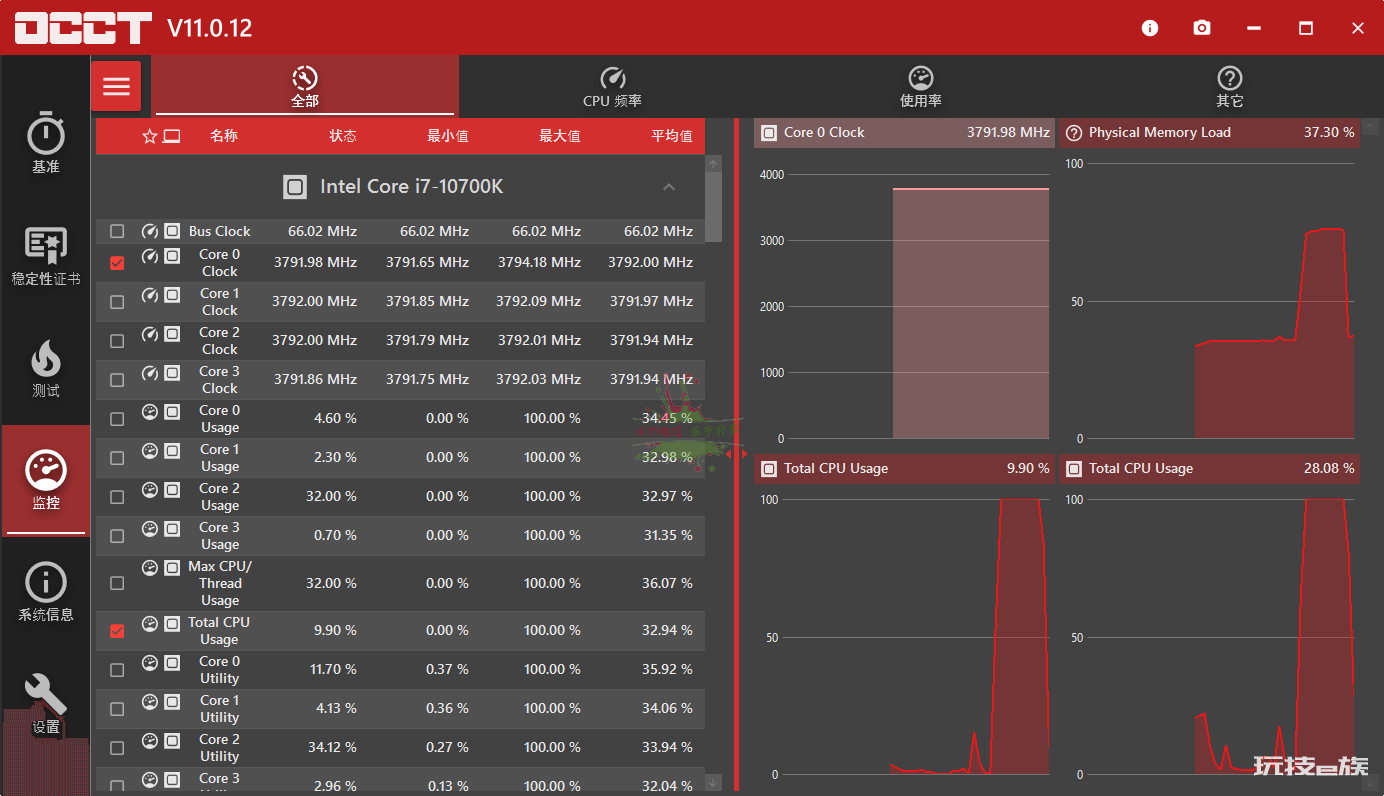Check the Core 0 Usage checkbox
This screenshot has height=796, width=1384.
117,419
